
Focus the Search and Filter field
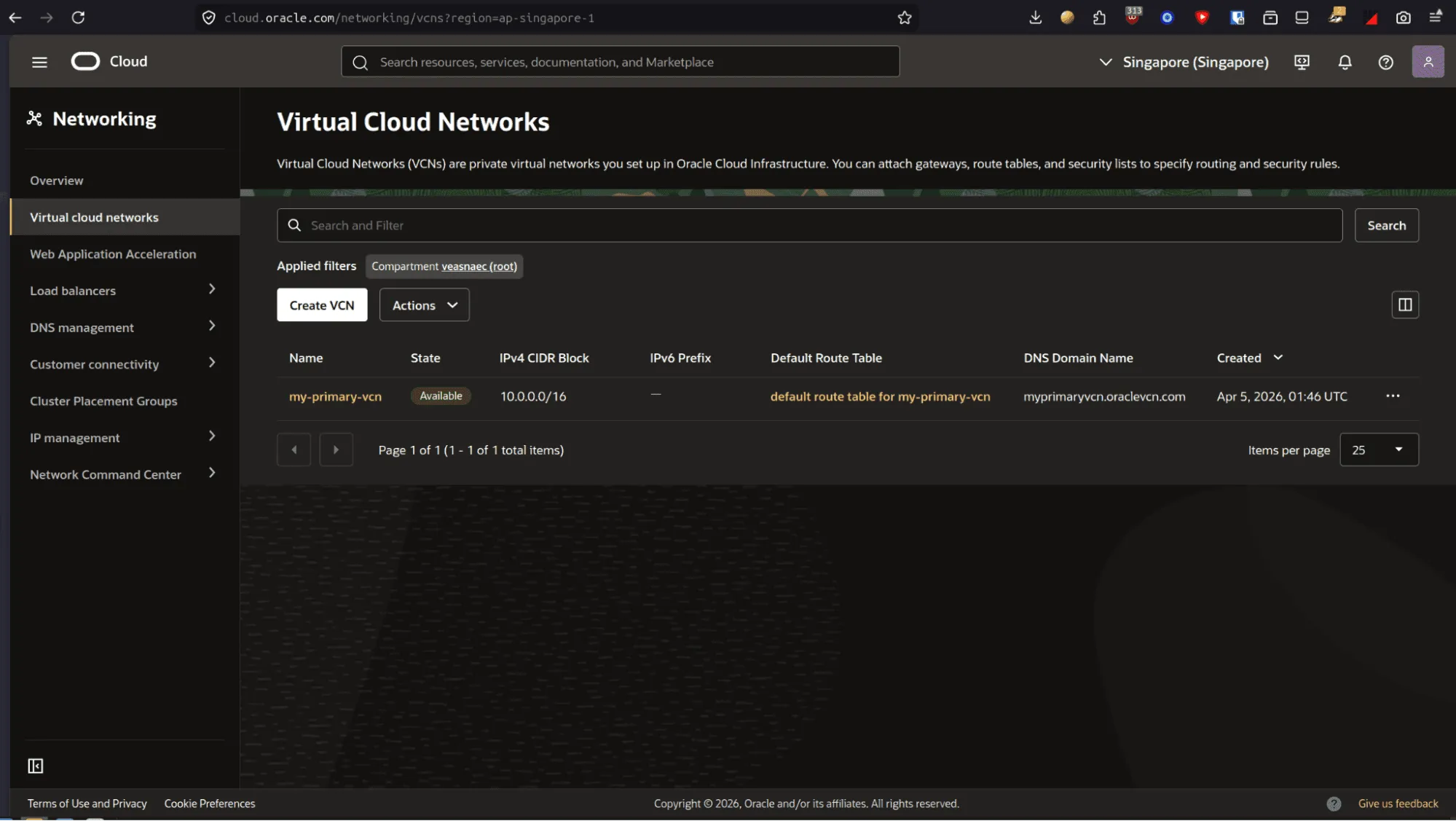click(x=809, y=225)
